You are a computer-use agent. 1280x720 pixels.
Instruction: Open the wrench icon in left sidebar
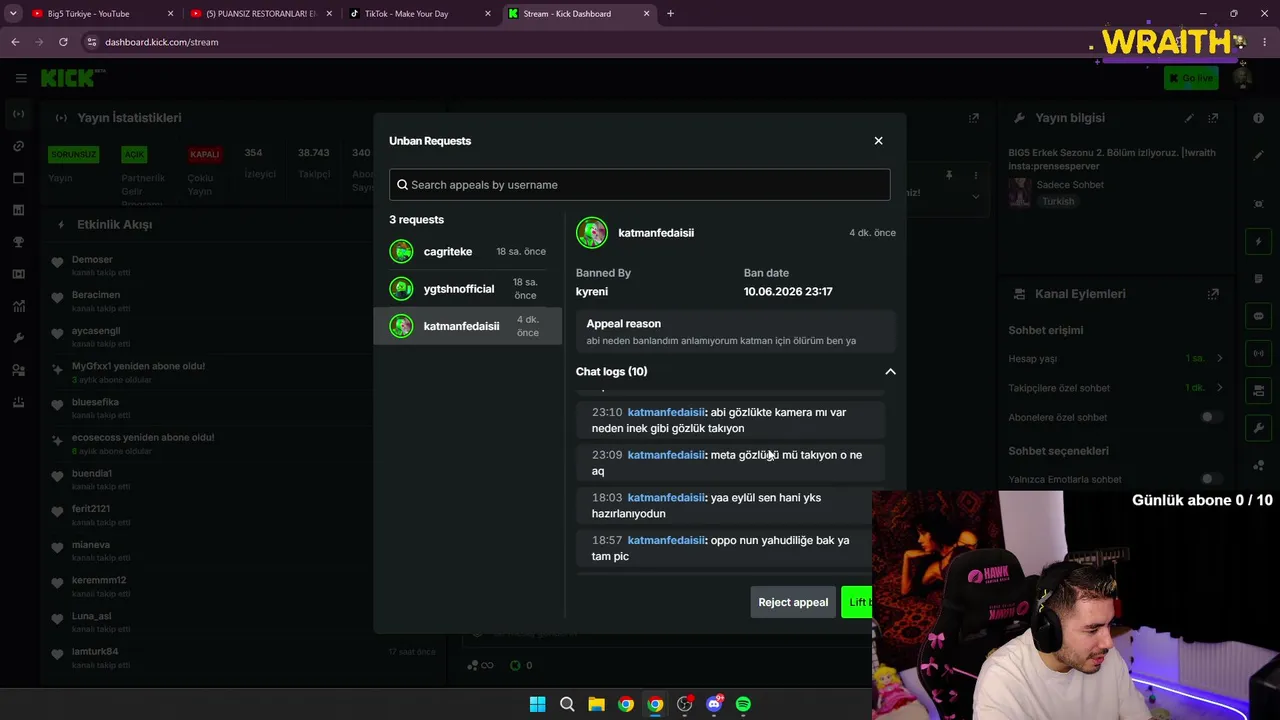point(18,338)
